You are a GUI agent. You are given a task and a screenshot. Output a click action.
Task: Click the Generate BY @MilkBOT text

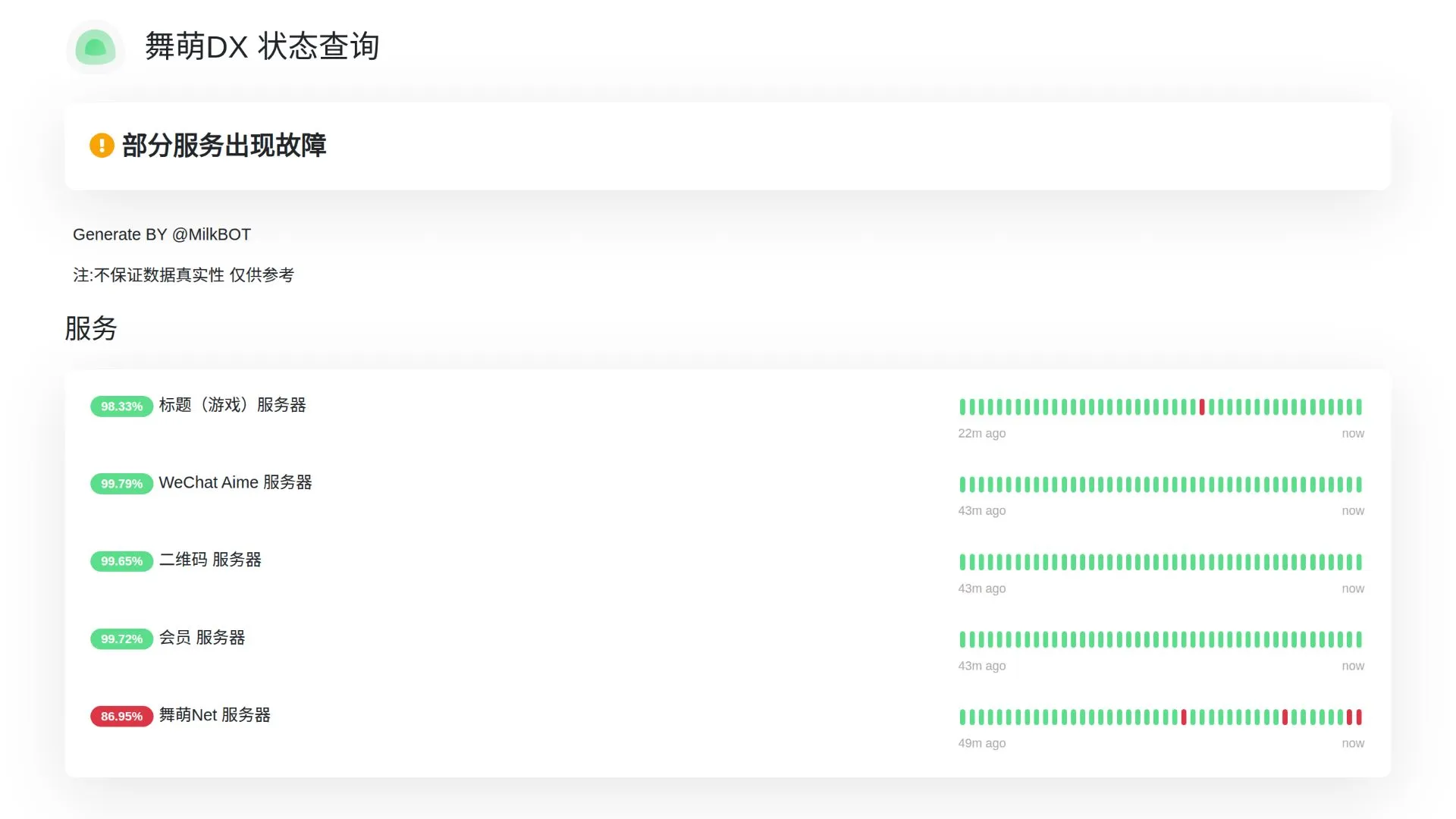tap(162, 234)
